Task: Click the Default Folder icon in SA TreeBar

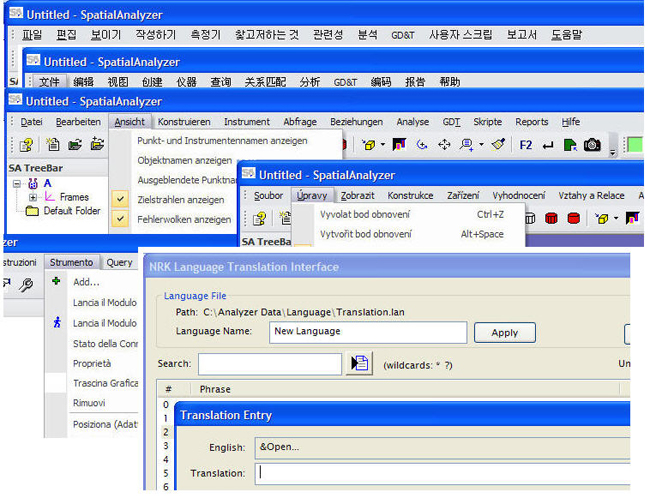Action: tap(31, 211)
